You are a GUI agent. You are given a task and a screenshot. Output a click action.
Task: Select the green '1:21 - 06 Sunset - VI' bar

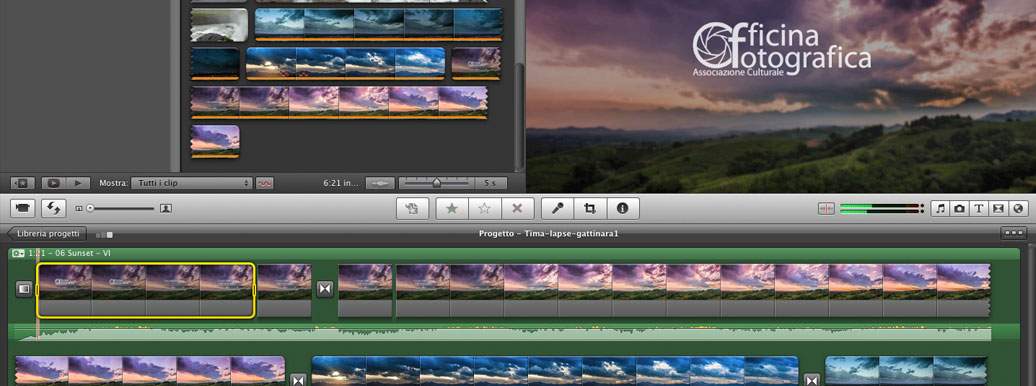[x=514, y=253]
